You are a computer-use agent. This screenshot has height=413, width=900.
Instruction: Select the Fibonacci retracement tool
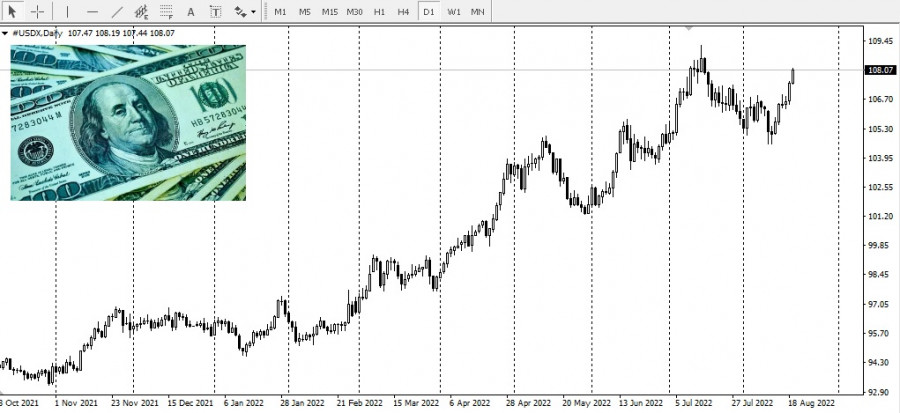[166, 11]
